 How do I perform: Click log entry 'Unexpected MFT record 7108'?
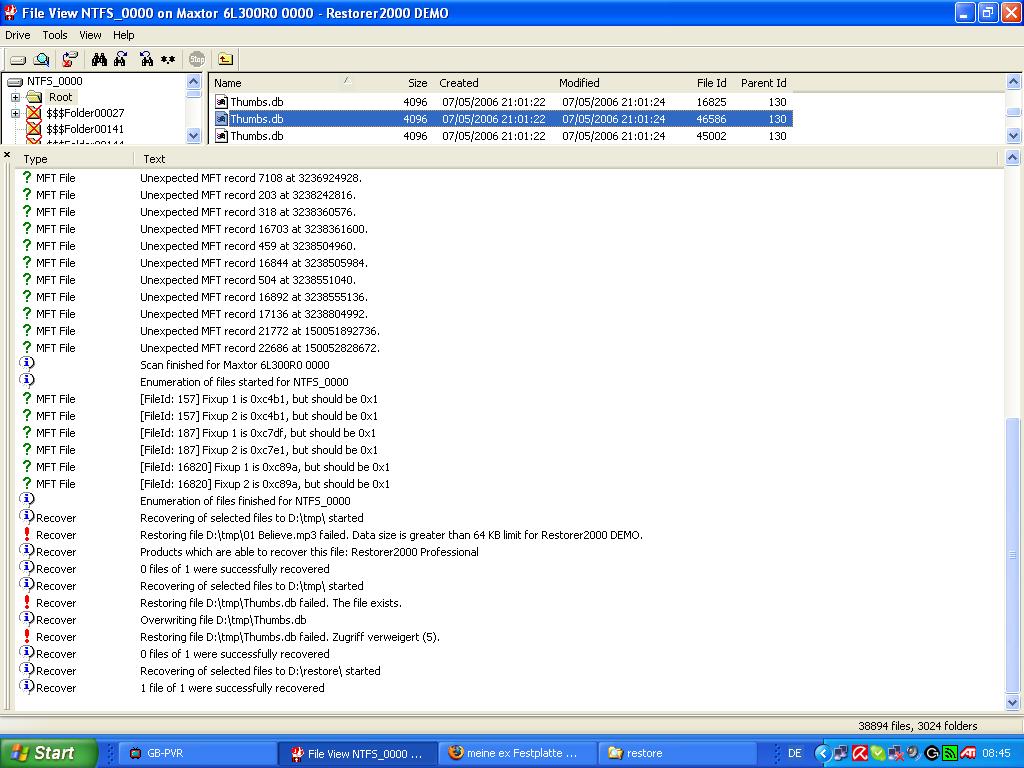click(x=251, y=178)
